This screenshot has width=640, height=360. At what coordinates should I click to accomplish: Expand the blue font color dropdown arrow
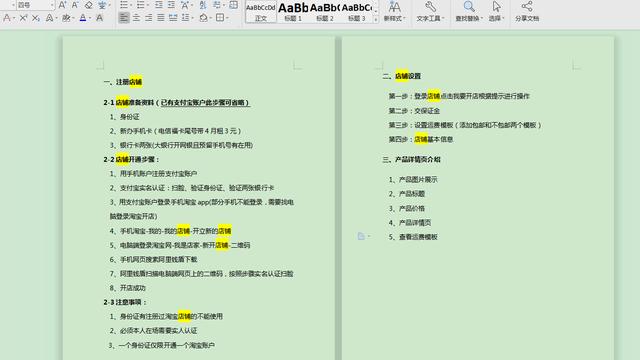click(x=90, y=18)
